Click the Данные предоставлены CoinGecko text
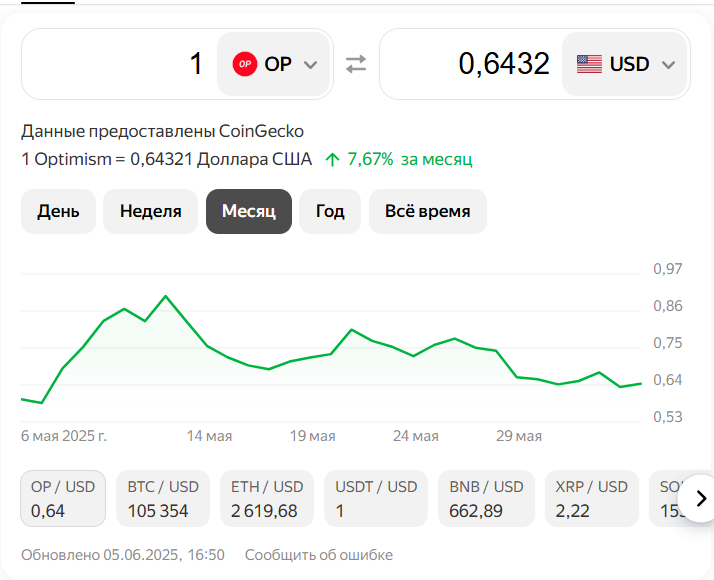 click(162, 131)
